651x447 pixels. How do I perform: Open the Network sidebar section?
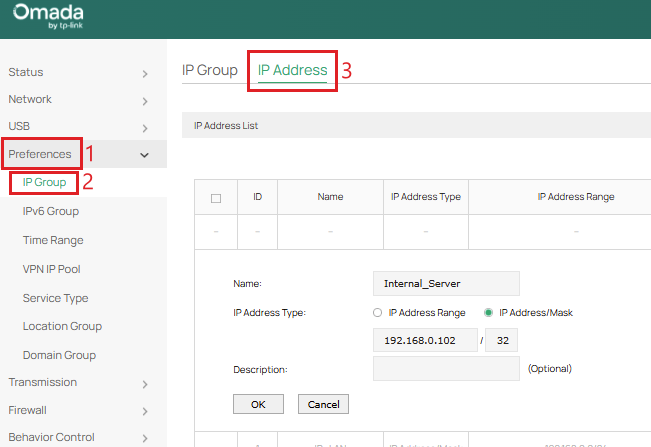[x=30, y=99]
